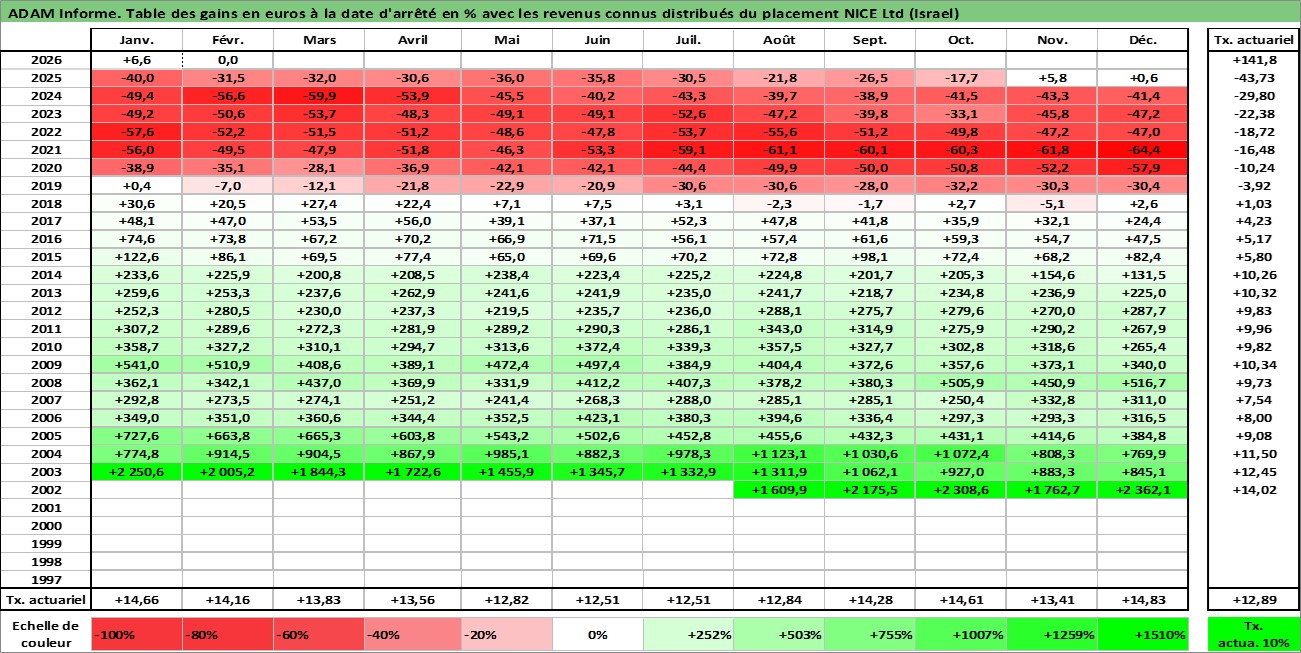Select the +755% green scale cell
This screenshot has width=1301, height=653.
click(x=870, y=634)
